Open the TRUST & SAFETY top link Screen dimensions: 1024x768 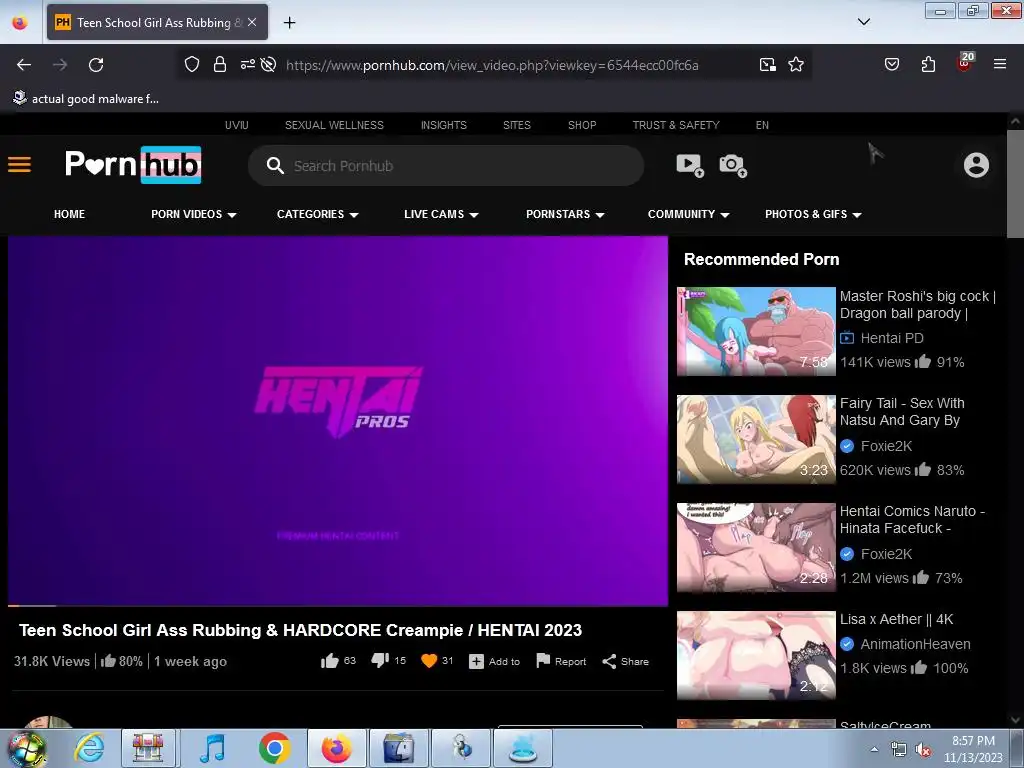coord(676,125)
